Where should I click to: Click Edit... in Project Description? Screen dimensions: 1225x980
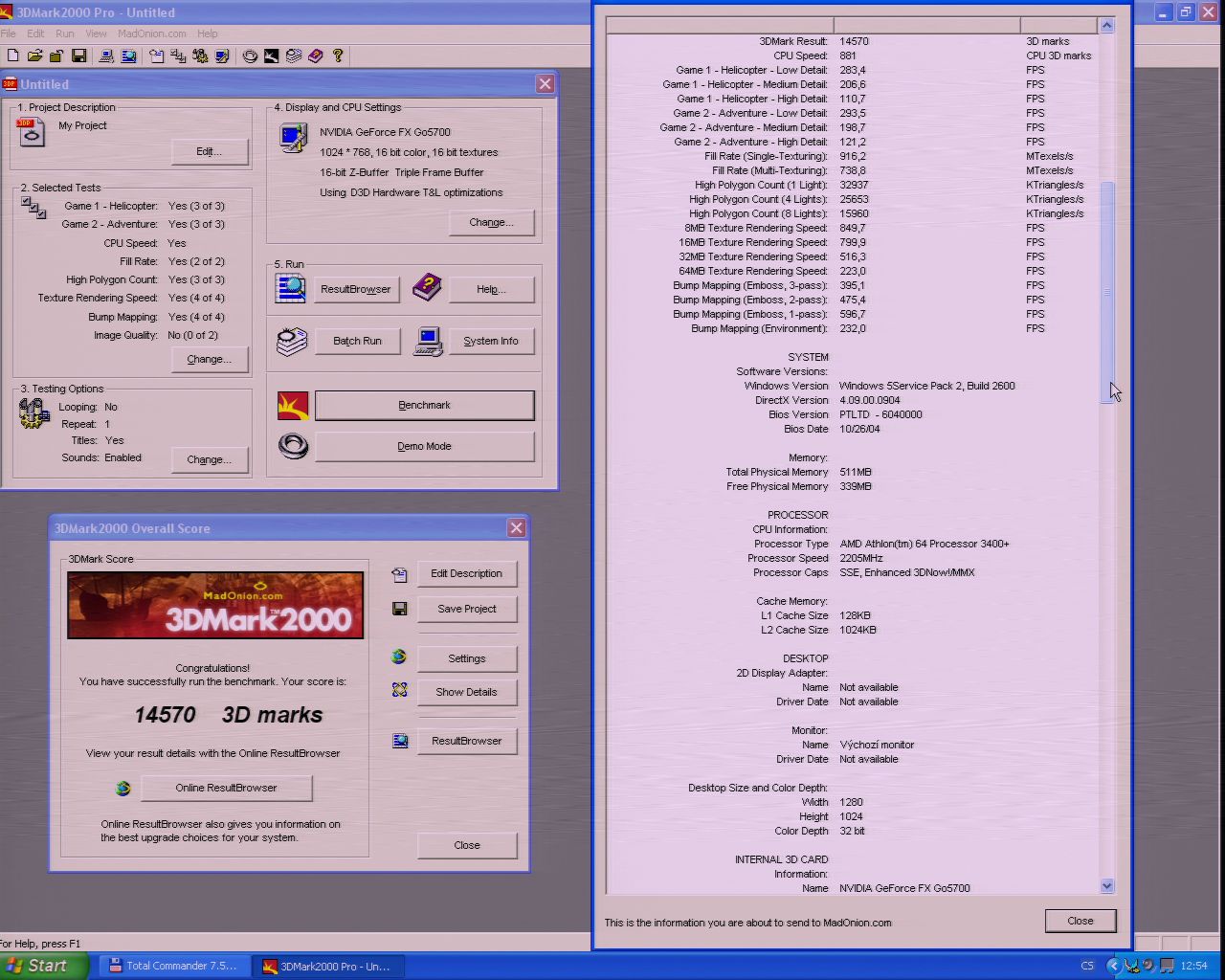(x=209, y=152)
